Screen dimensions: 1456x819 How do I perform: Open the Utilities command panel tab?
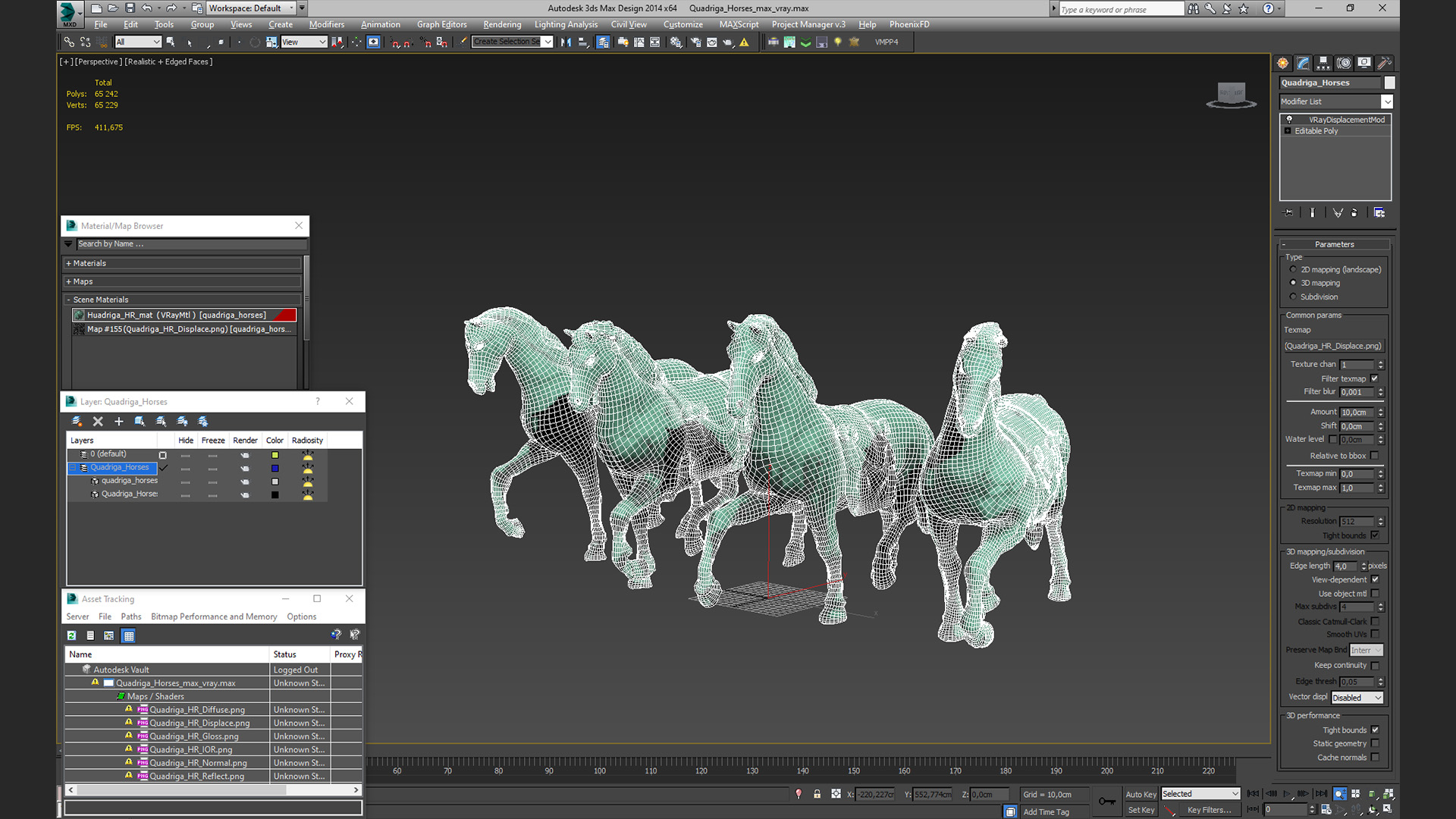[x=1385, y=63]
